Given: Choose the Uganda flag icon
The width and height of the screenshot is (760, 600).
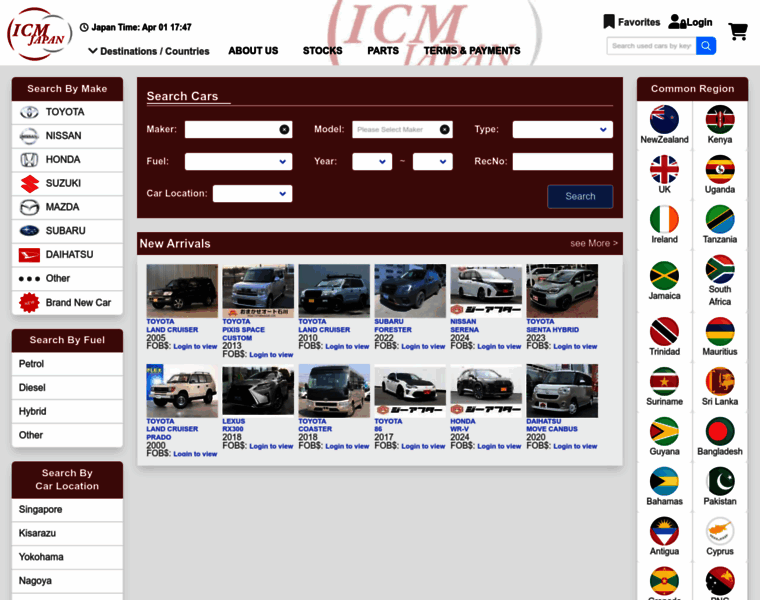Looking at the screenshot, I should click(x=720, y=169).
